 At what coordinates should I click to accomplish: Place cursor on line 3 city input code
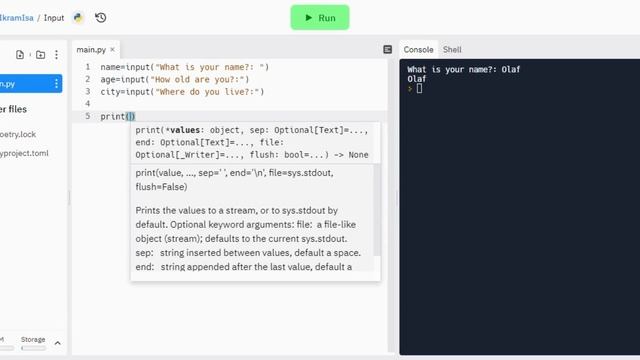(182, 92)
